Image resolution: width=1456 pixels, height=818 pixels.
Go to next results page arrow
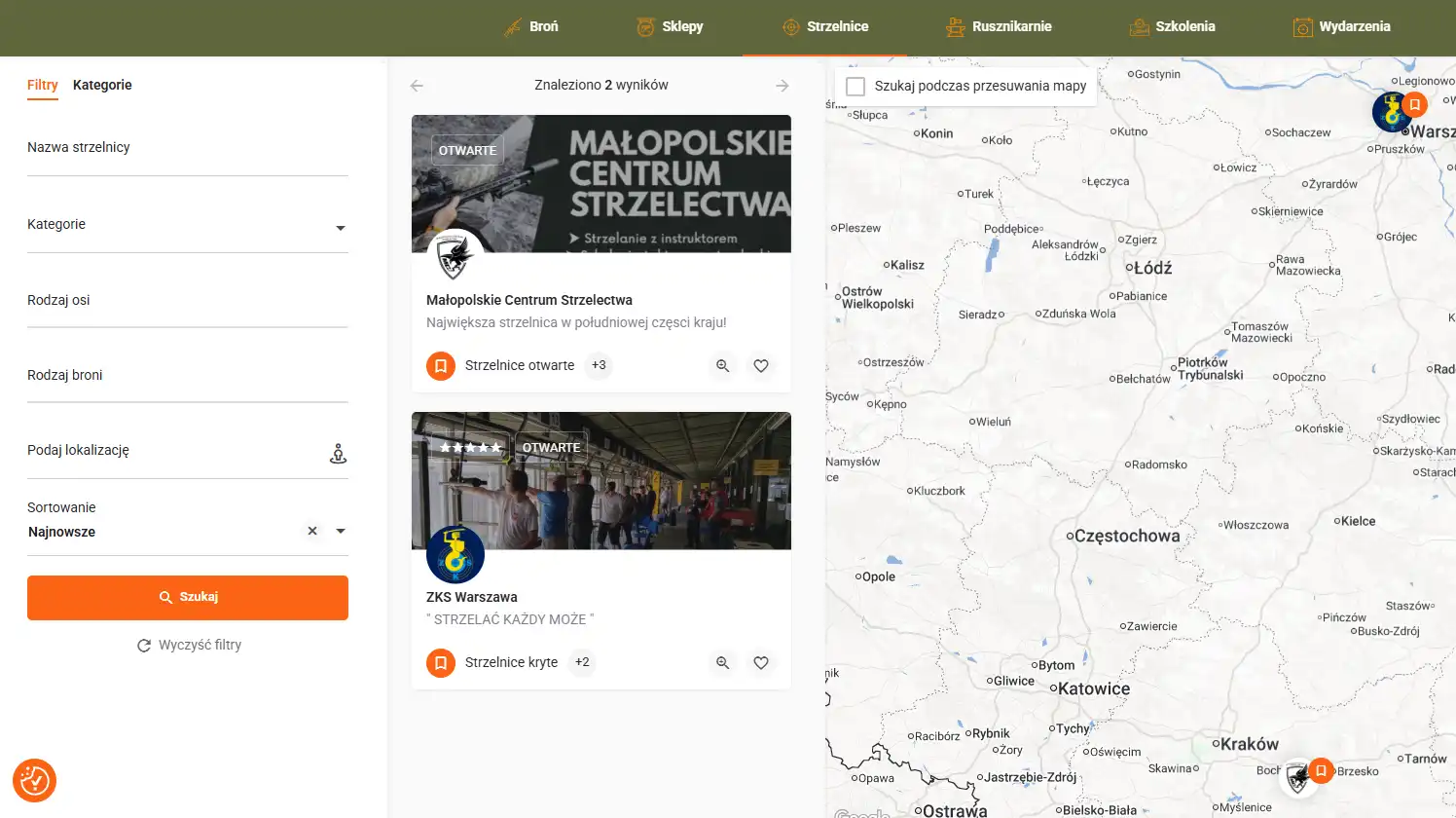point(782,86)
